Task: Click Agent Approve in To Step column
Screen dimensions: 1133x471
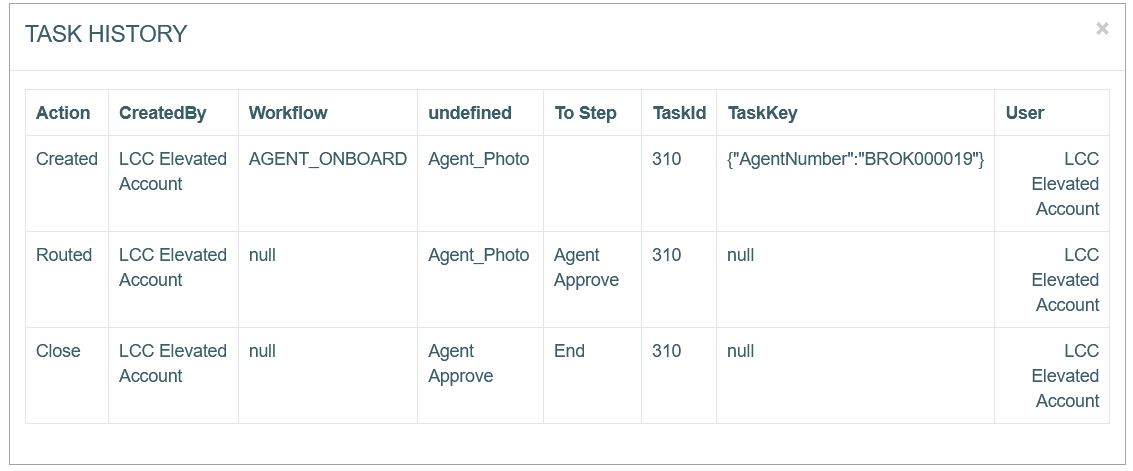Action: tap(586, 267)
